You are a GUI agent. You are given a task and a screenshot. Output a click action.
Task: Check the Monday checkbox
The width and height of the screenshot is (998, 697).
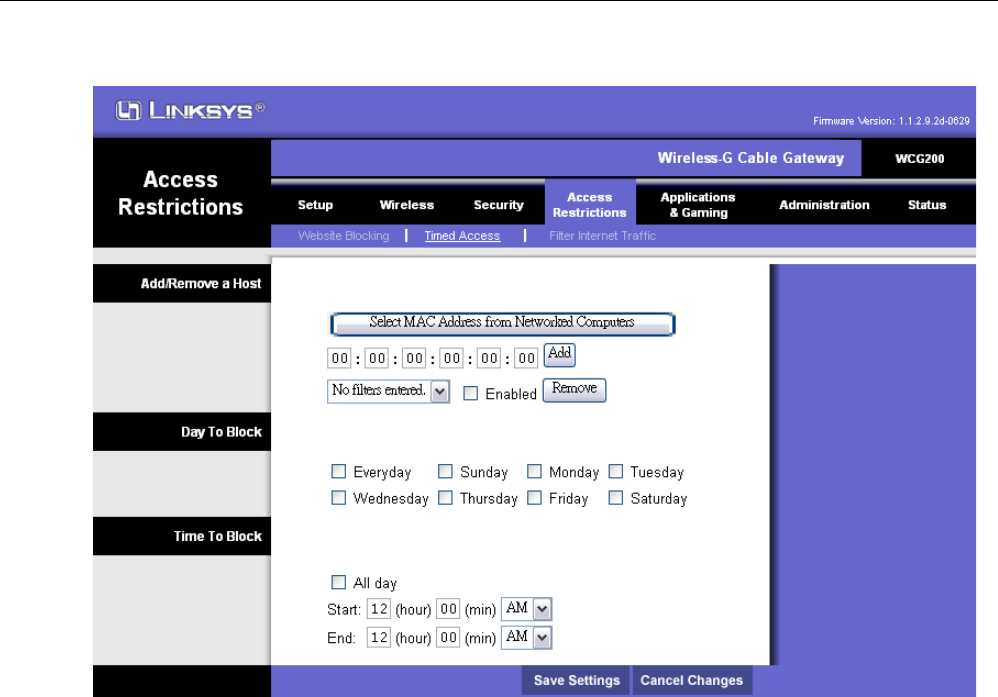(534, 471)
